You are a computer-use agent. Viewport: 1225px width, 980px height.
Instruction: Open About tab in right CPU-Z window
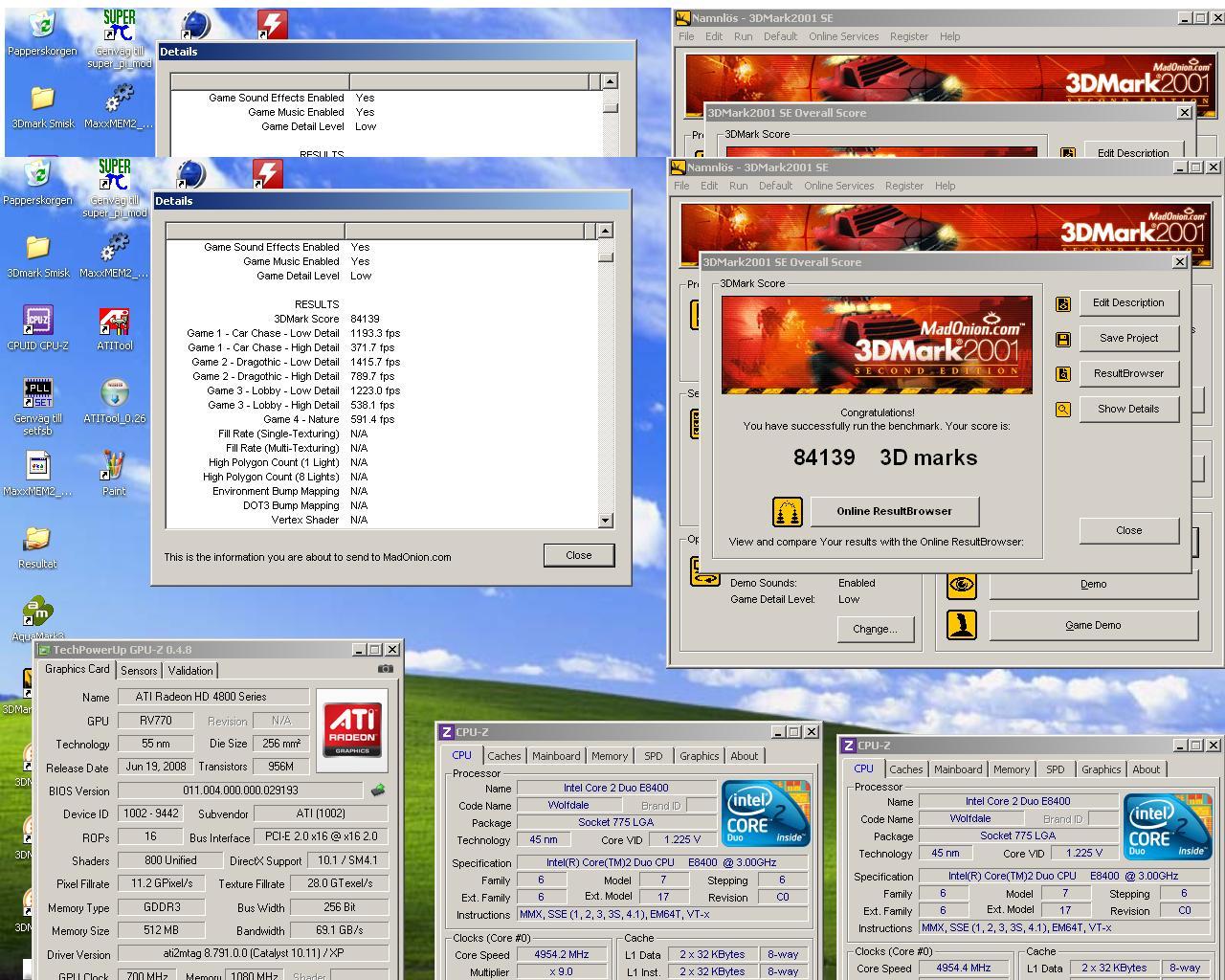tap(1146, 769)
